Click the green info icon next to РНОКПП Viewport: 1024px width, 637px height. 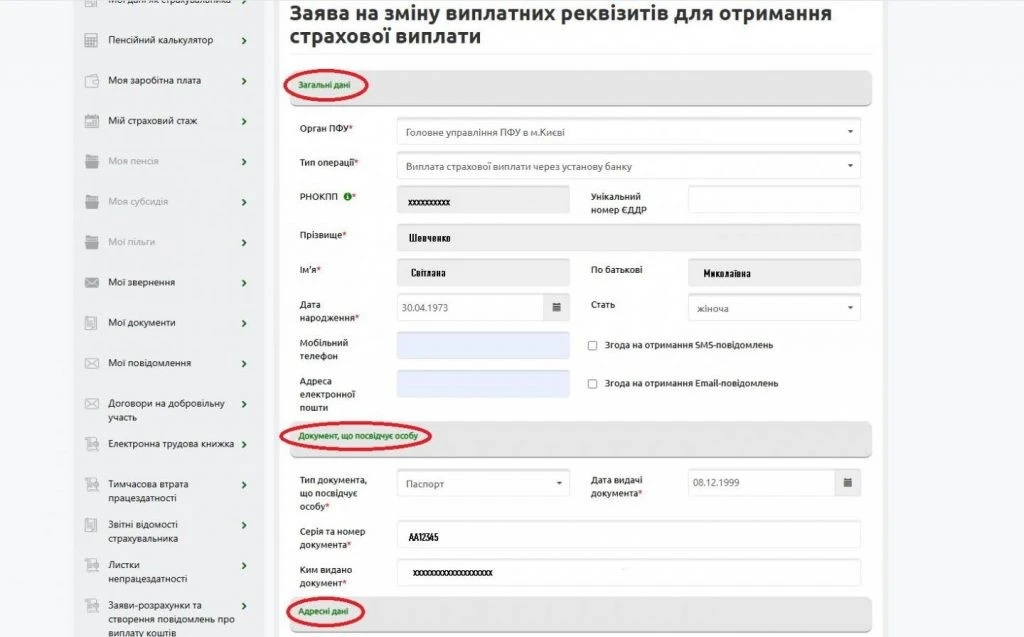coord(347,197)
